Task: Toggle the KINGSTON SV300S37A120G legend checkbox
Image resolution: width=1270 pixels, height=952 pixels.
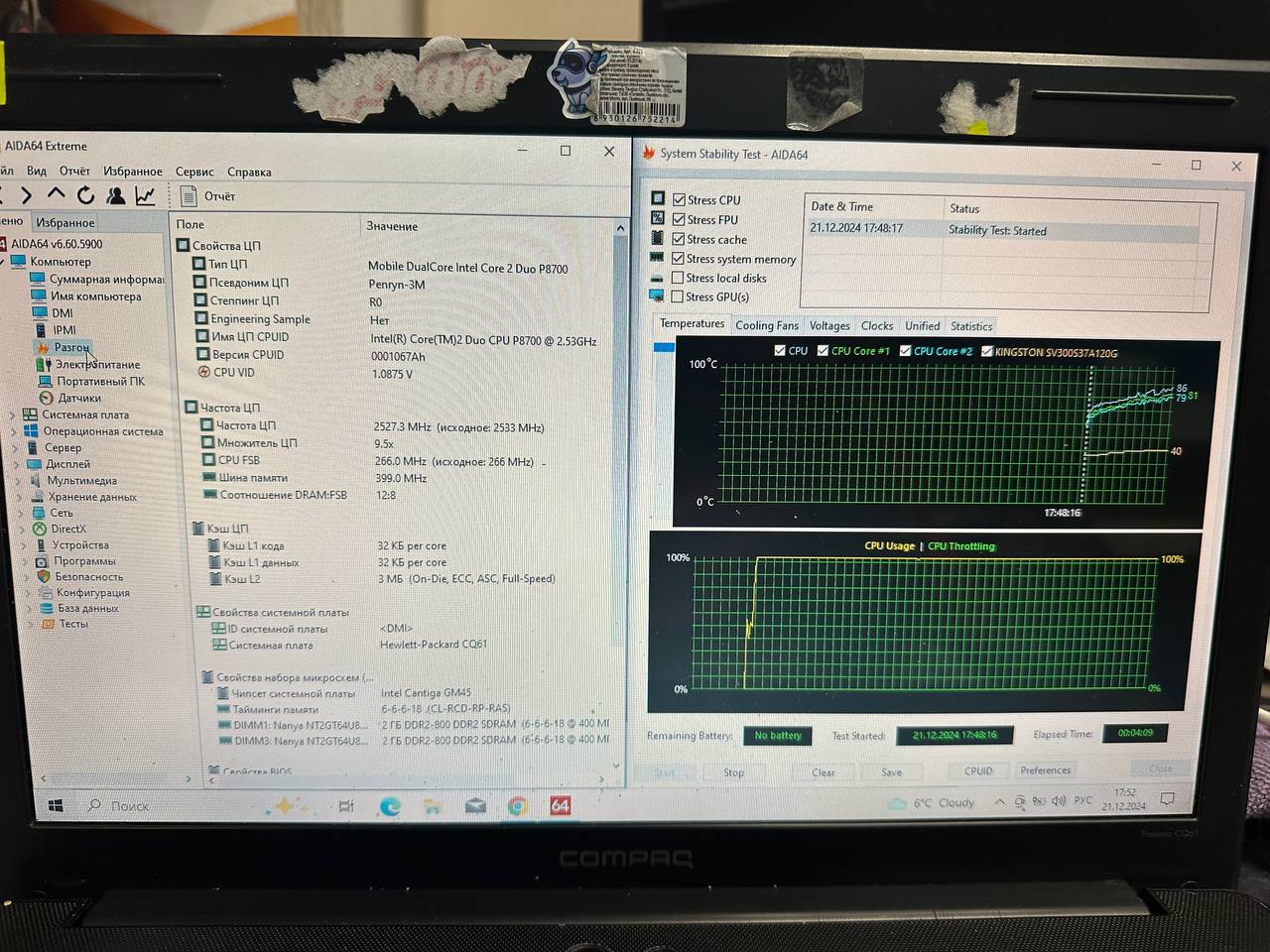Action: (x=987, y=351)
